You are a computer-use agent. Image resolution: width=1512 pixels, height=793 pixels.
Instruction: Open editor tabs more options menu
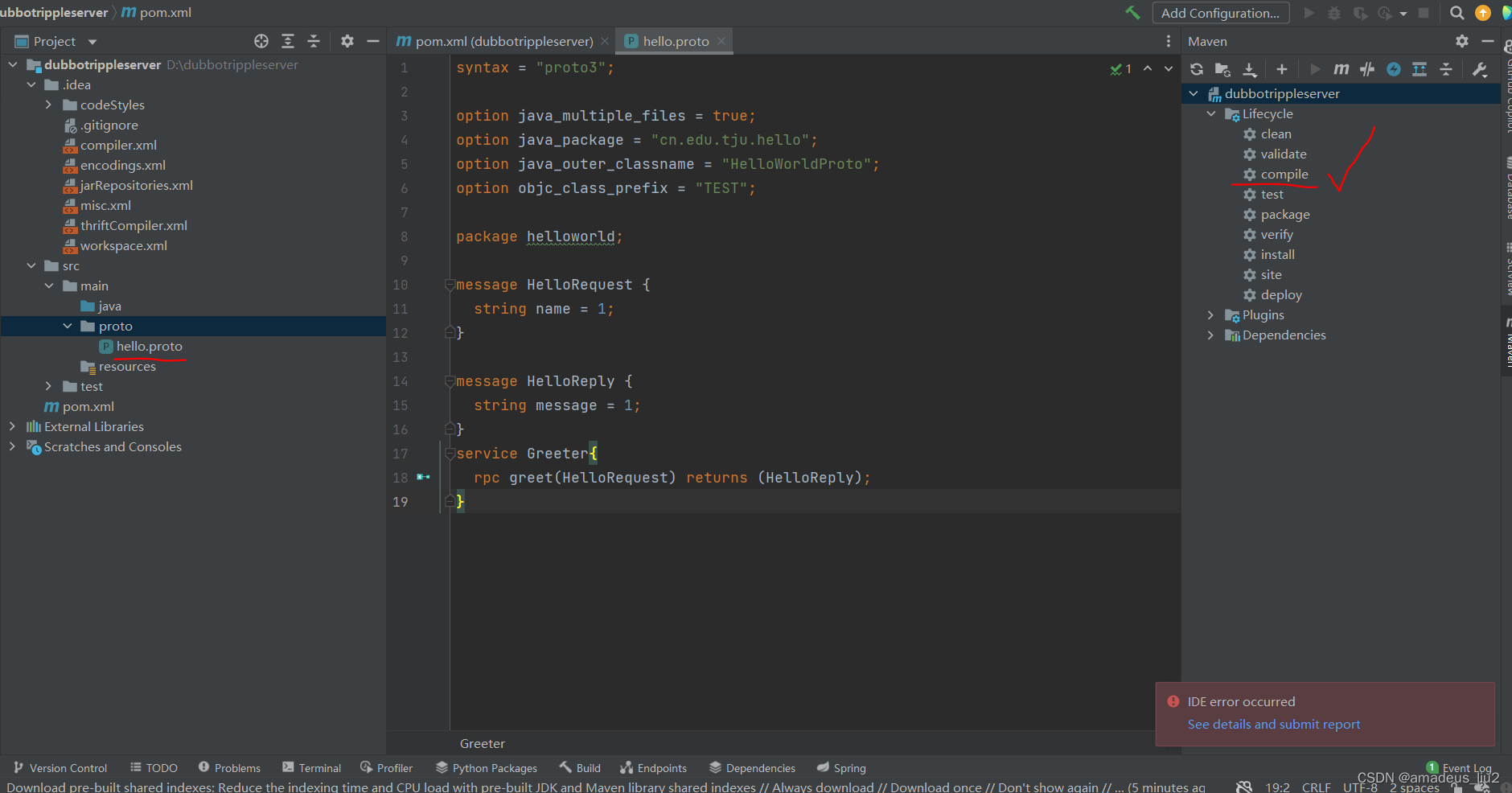1169,41
